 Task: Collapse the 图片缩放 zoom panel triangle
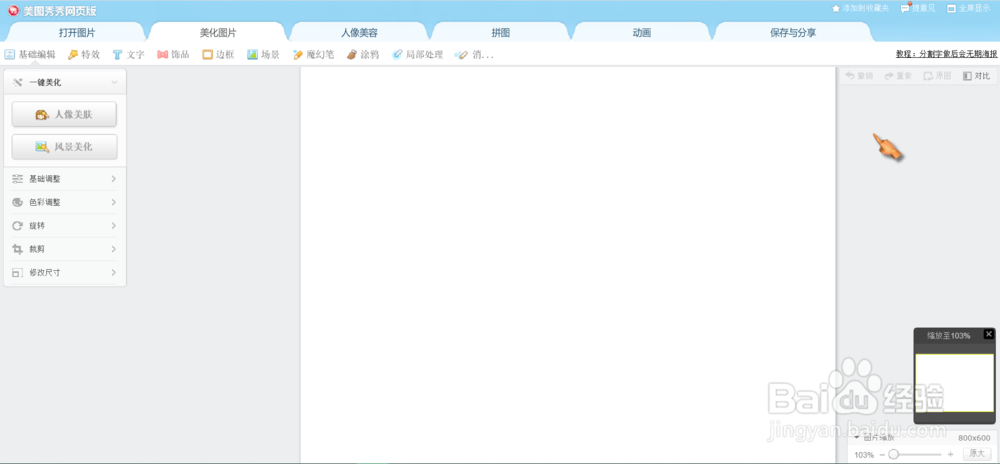tap(858, 438)
